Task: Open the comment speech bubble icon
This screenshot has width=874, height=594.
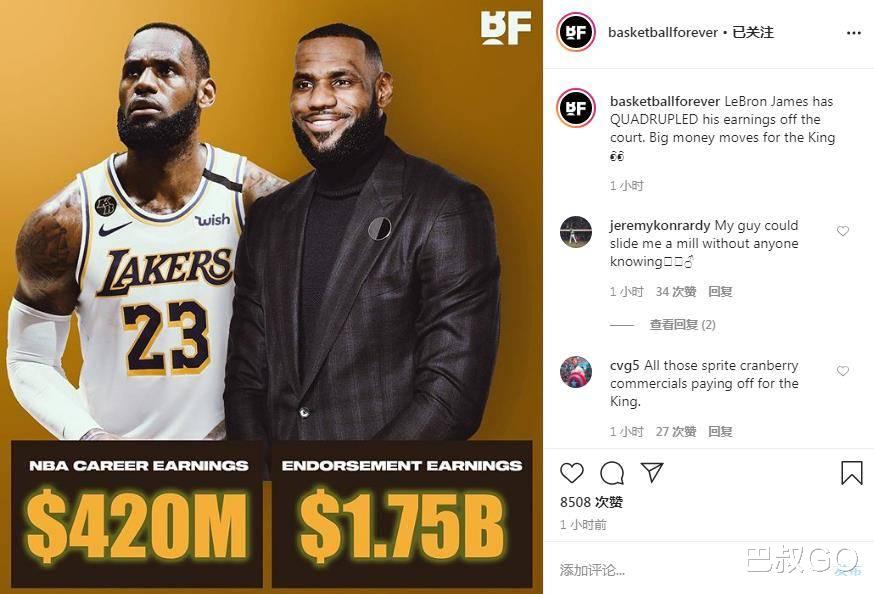Action: point(612,472)
